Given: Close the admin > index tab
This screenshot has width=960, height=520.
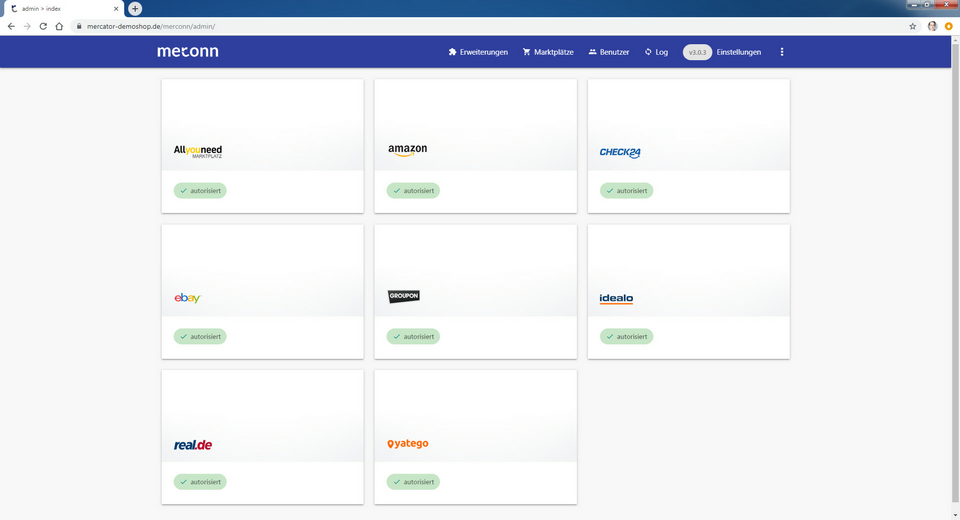Looking at the screenshot, I should coord(116,9).
